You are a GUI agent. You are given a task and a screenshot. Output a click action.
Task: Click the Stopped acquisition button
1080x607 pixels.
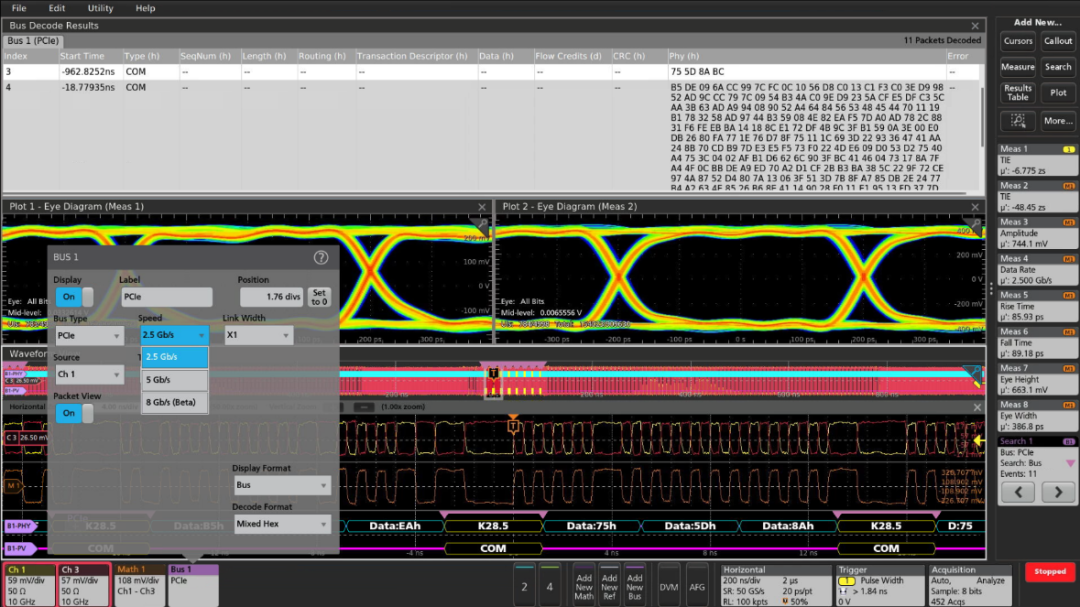[1050, 572]
